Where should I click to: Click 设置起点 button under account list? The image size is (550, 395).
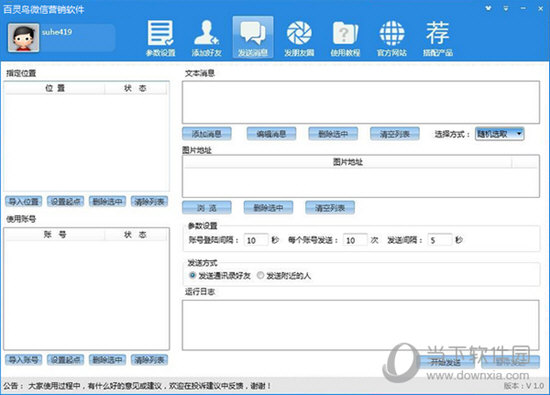coord(66,360)
